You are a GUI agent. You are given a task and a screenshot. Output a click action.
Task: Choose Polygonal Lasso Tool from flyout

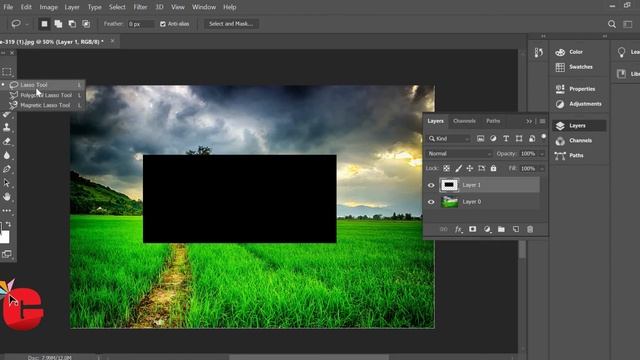pyautogui.click(x=46, y=95)
